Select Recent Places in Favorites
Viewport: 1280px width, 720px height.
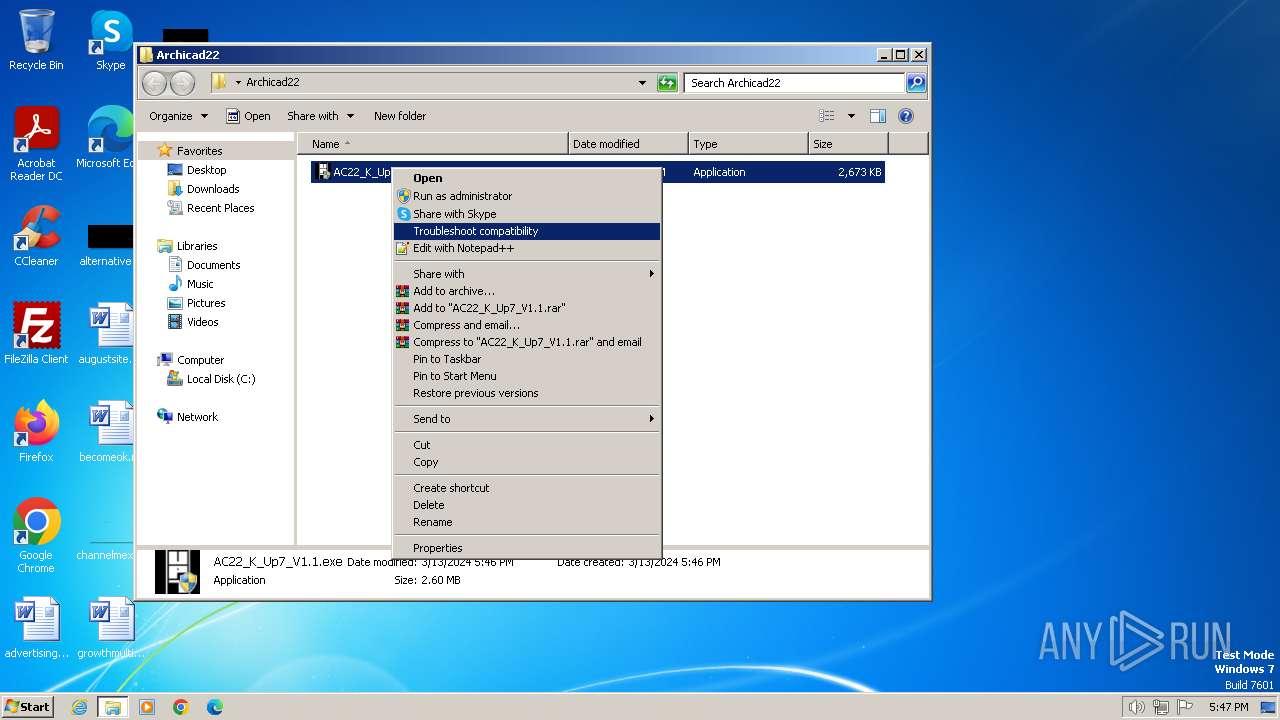coord(210,208)
